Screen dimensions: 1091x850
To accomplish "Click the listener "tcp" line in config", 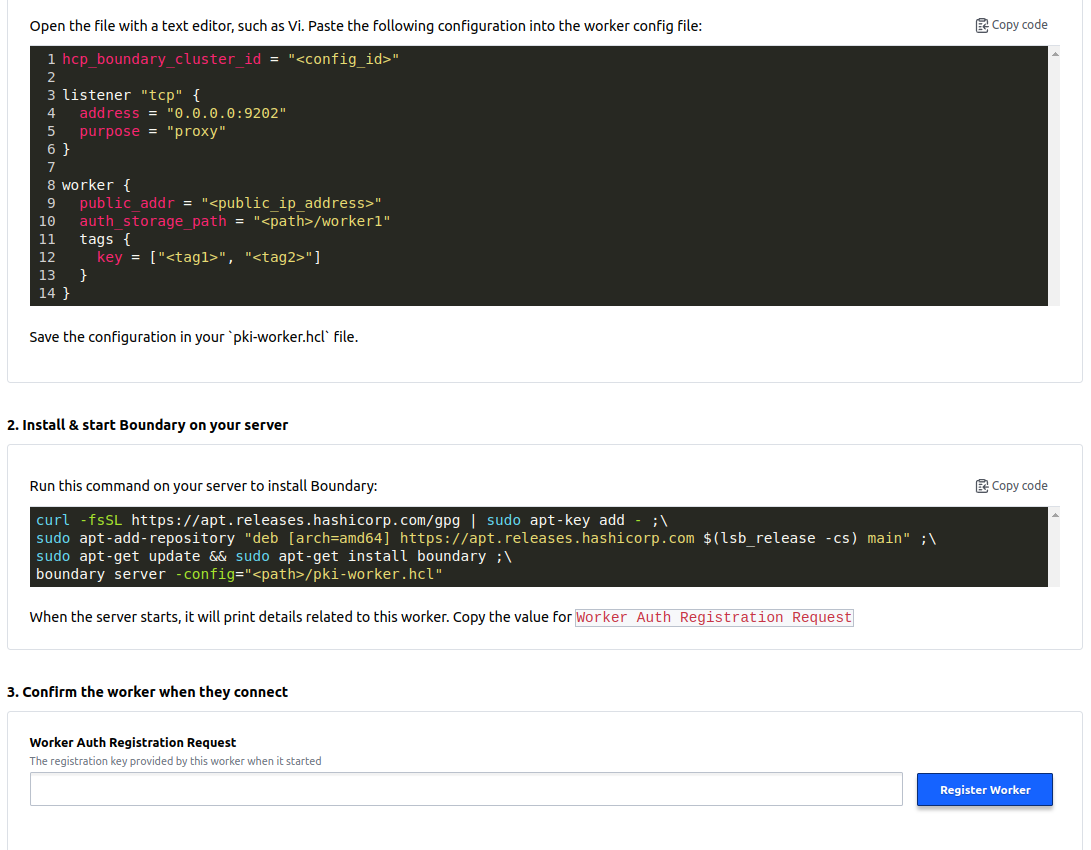I will coord(131,95).
